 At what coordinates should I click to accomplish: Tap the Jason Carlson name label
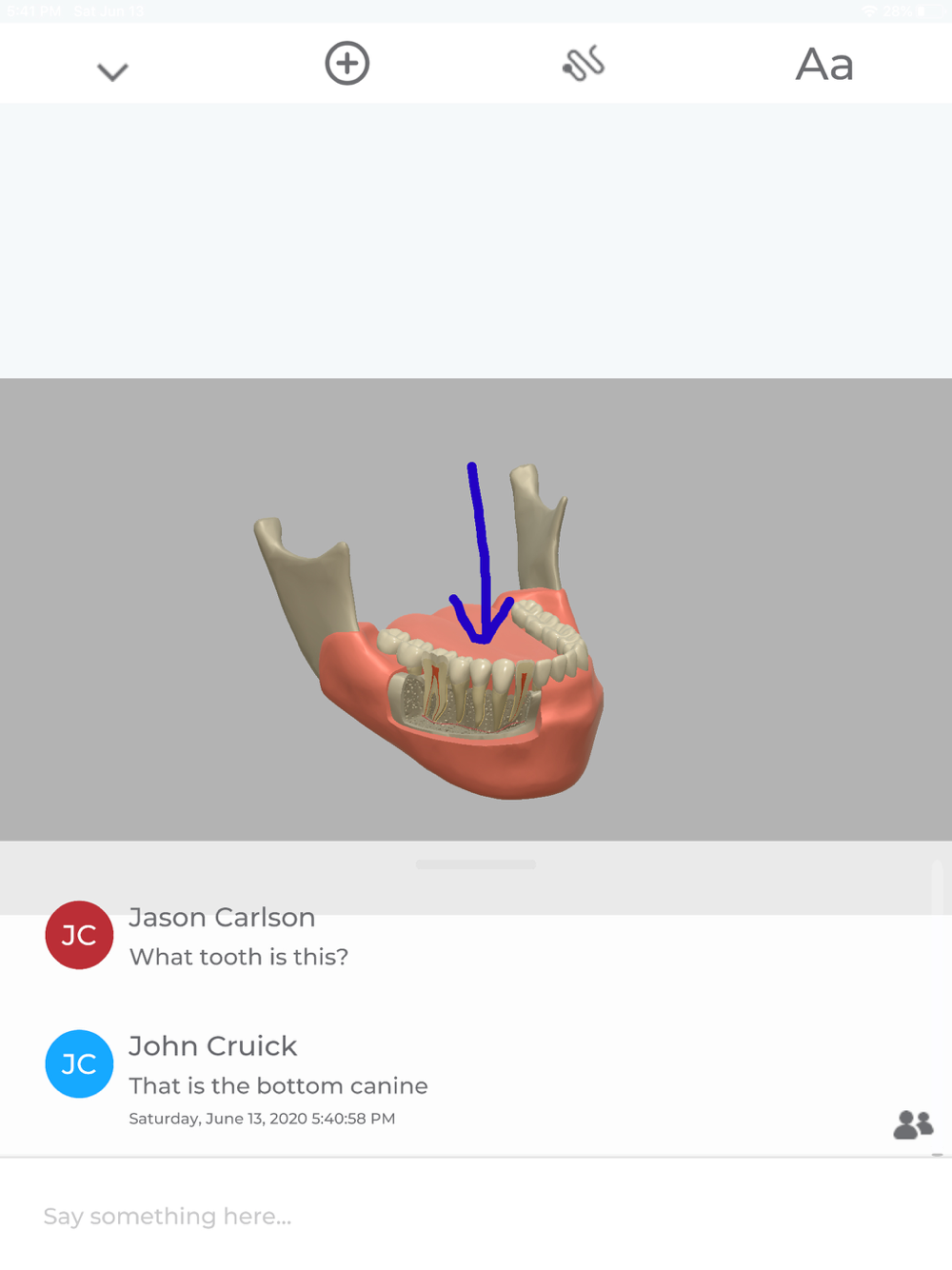click(x=222, y=917)
